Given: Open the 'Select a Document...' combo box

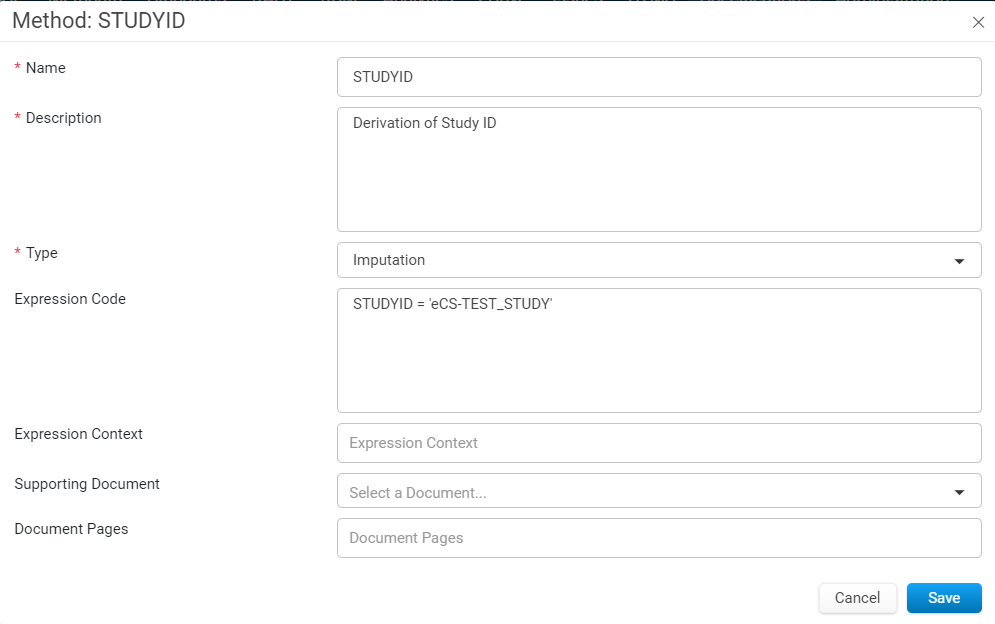Looking at the screenshot, I should click(659, 491).
